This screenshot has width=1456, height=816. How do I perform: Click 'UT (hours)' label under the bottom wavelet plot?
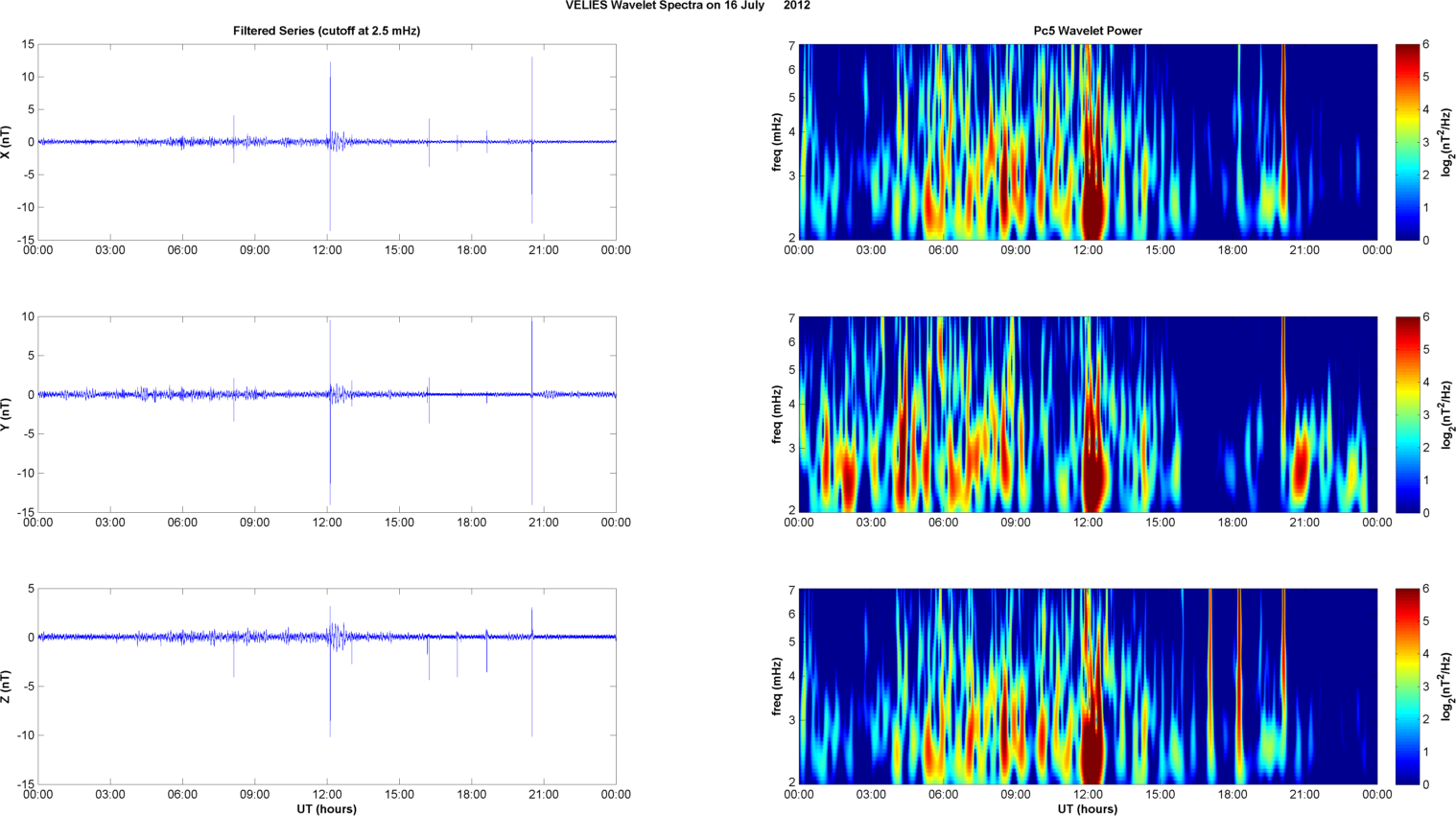click(1088, 809)
